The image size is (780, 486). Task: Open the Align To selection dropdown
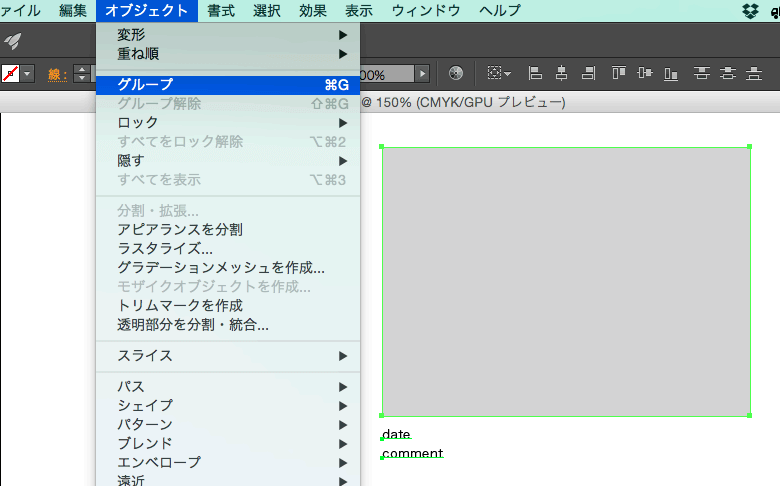coord(499,73)
